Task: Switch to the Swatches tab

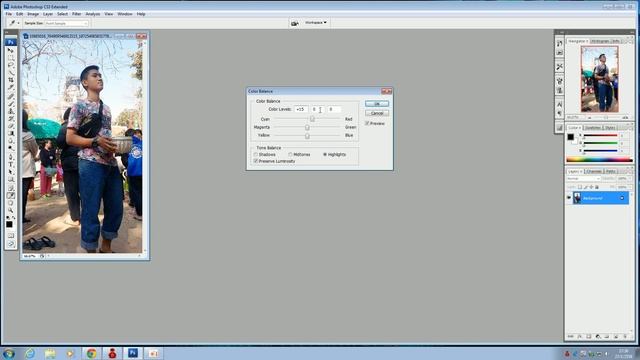Action: pos(593,128)
